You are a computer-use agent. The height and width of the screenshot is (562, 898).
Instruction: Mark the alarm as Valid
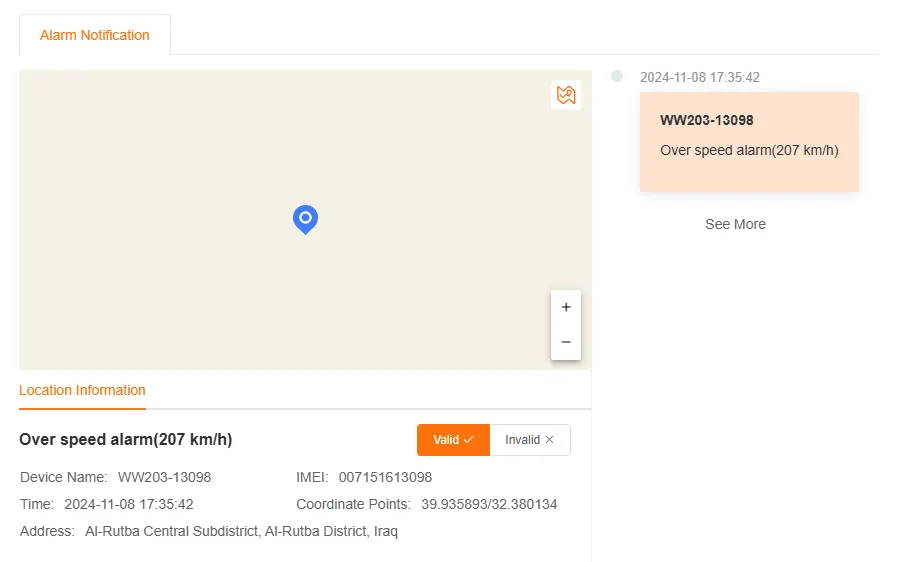tap(453, 440)
